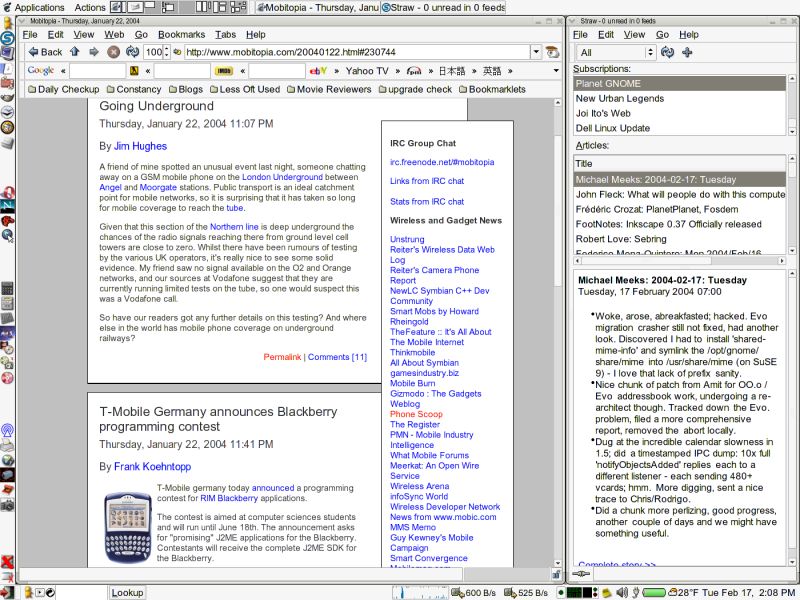Click the Title column header in Articles

coord(680,164)
